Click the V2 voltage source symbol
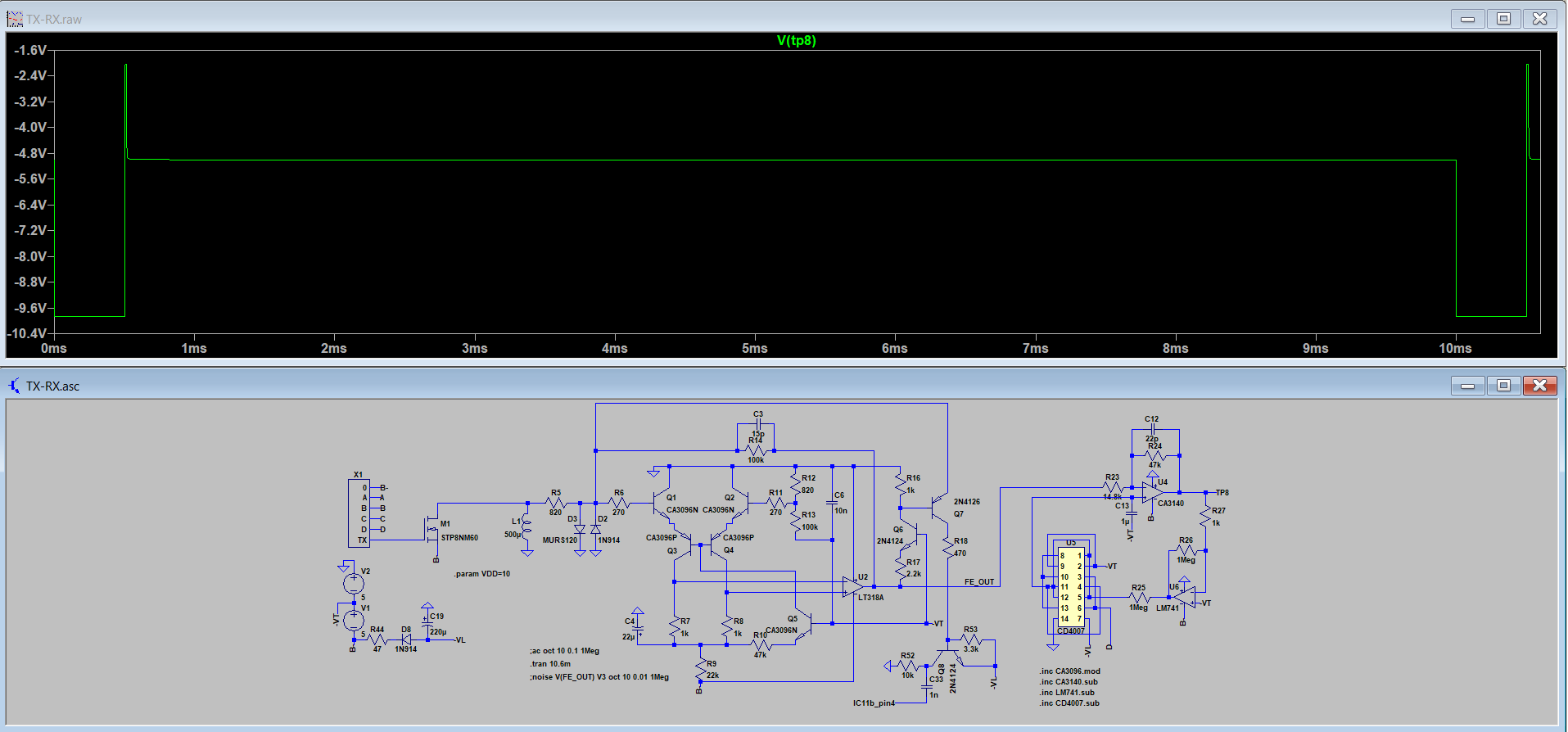1568x732 pixels. (x=354, y=583)
